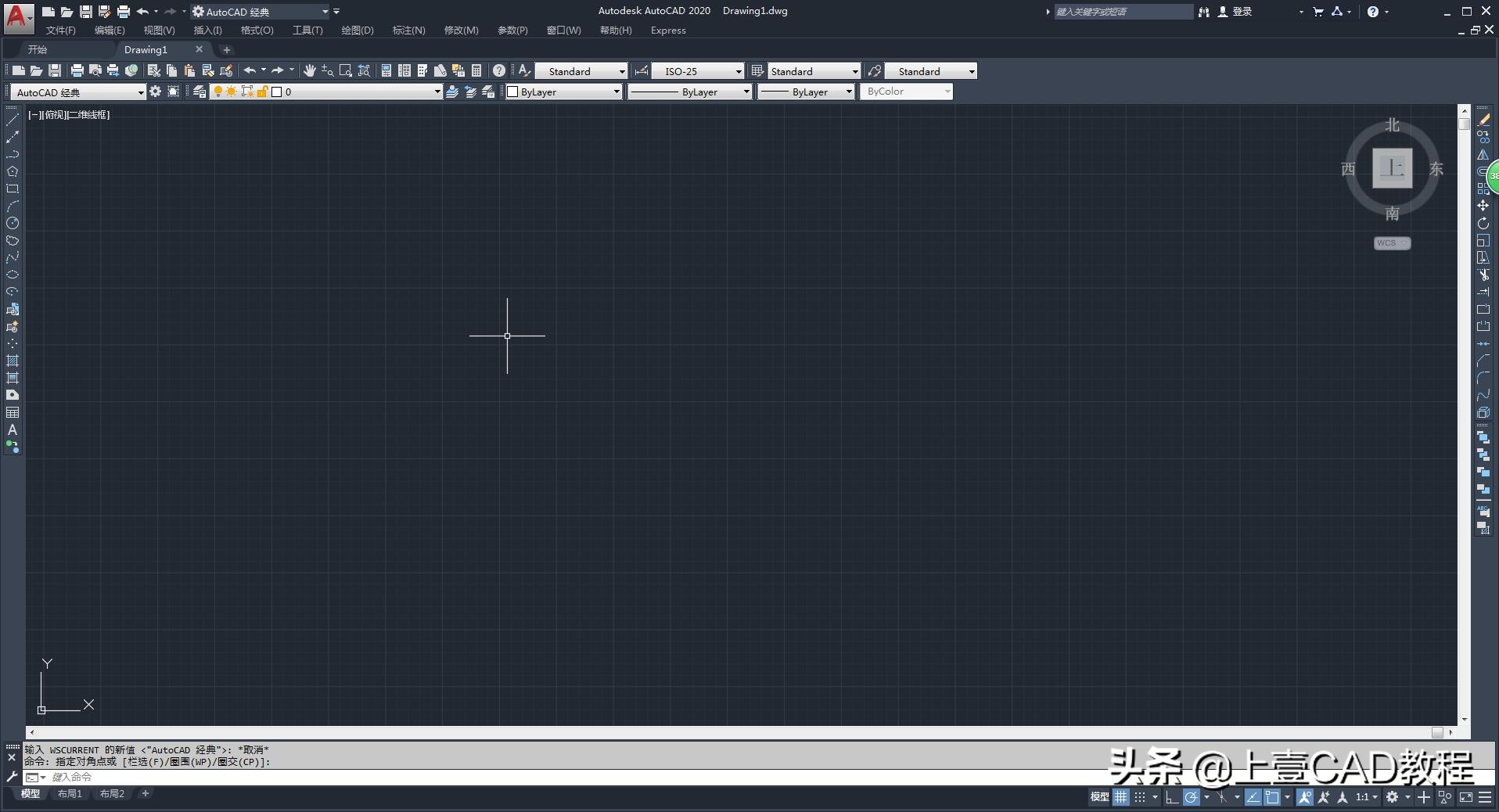The image size is (1499, 812).
Task: Switch to the 布局1 layout tab
Action: (70, 794)
